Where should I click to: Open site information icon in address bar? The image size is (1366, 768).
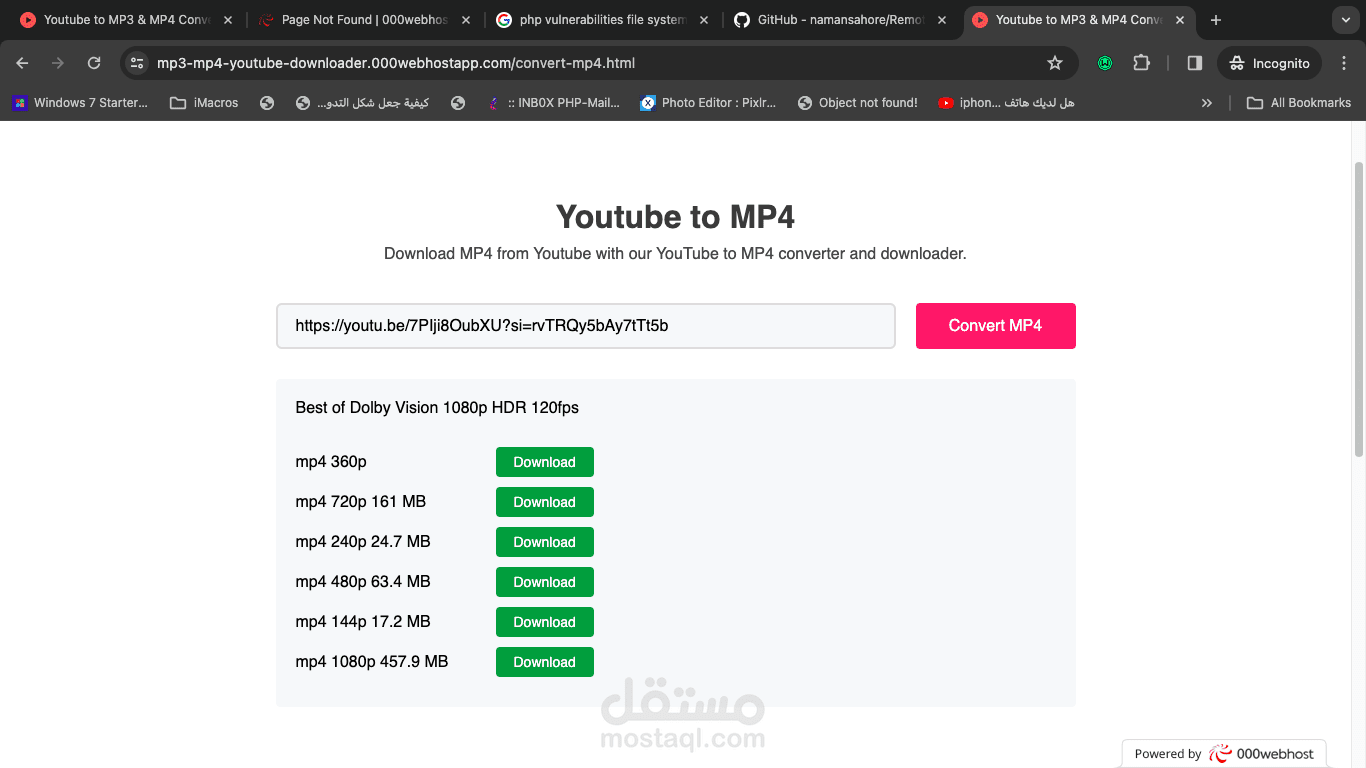pos(137,63)
